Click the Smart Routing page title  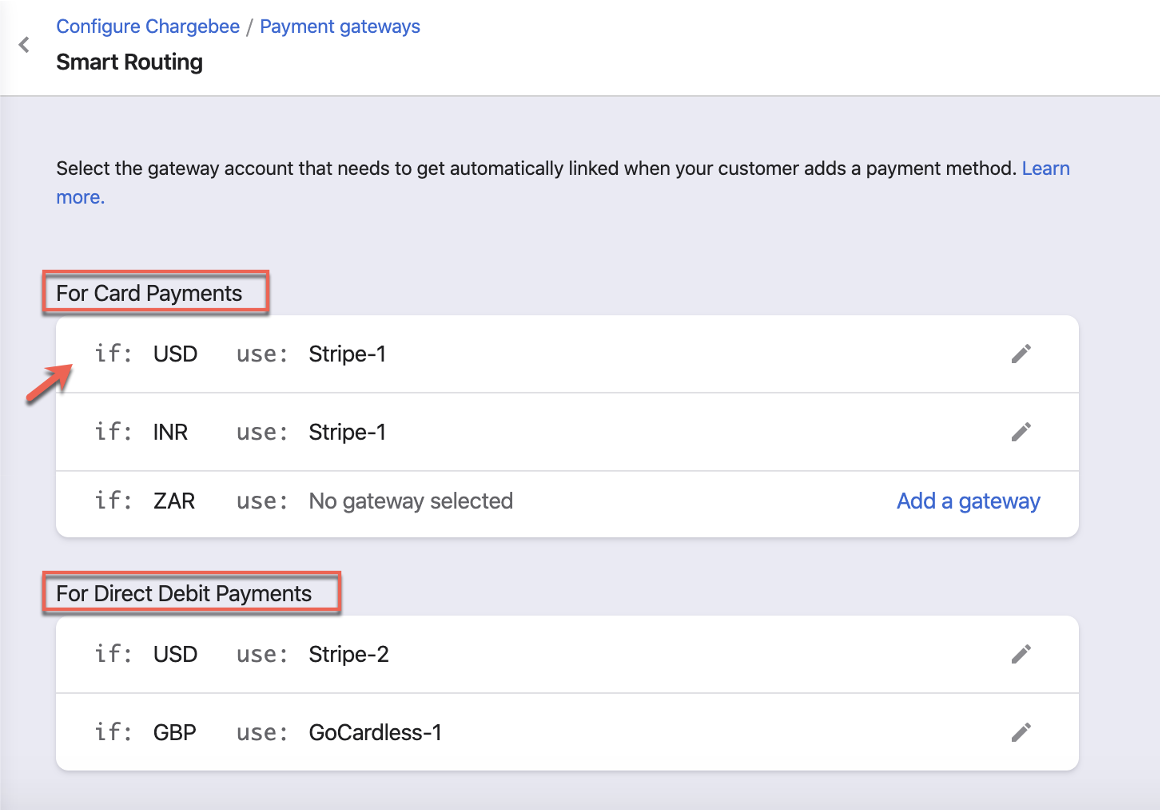point(129,62)
